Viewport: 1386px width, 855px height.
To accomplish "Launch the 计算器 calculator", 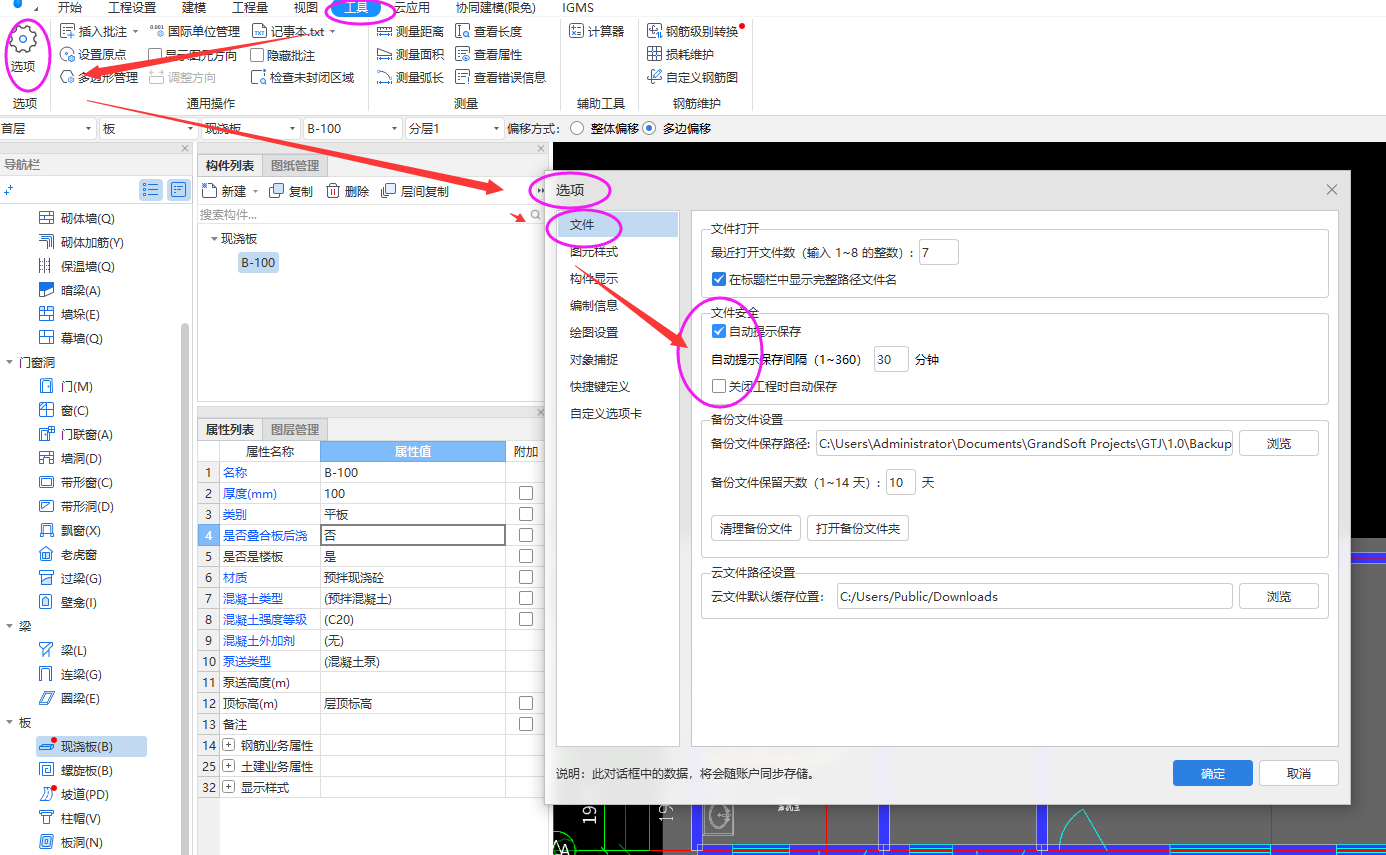I will pos(596,32).
